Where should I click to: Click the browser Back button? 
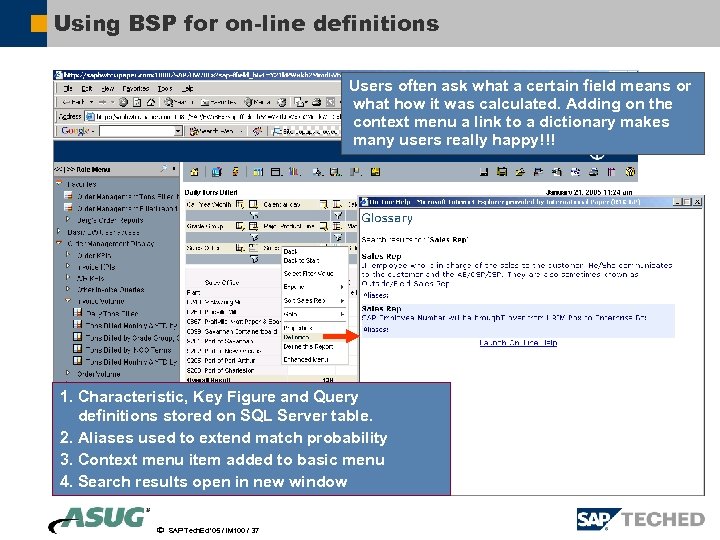73,102
